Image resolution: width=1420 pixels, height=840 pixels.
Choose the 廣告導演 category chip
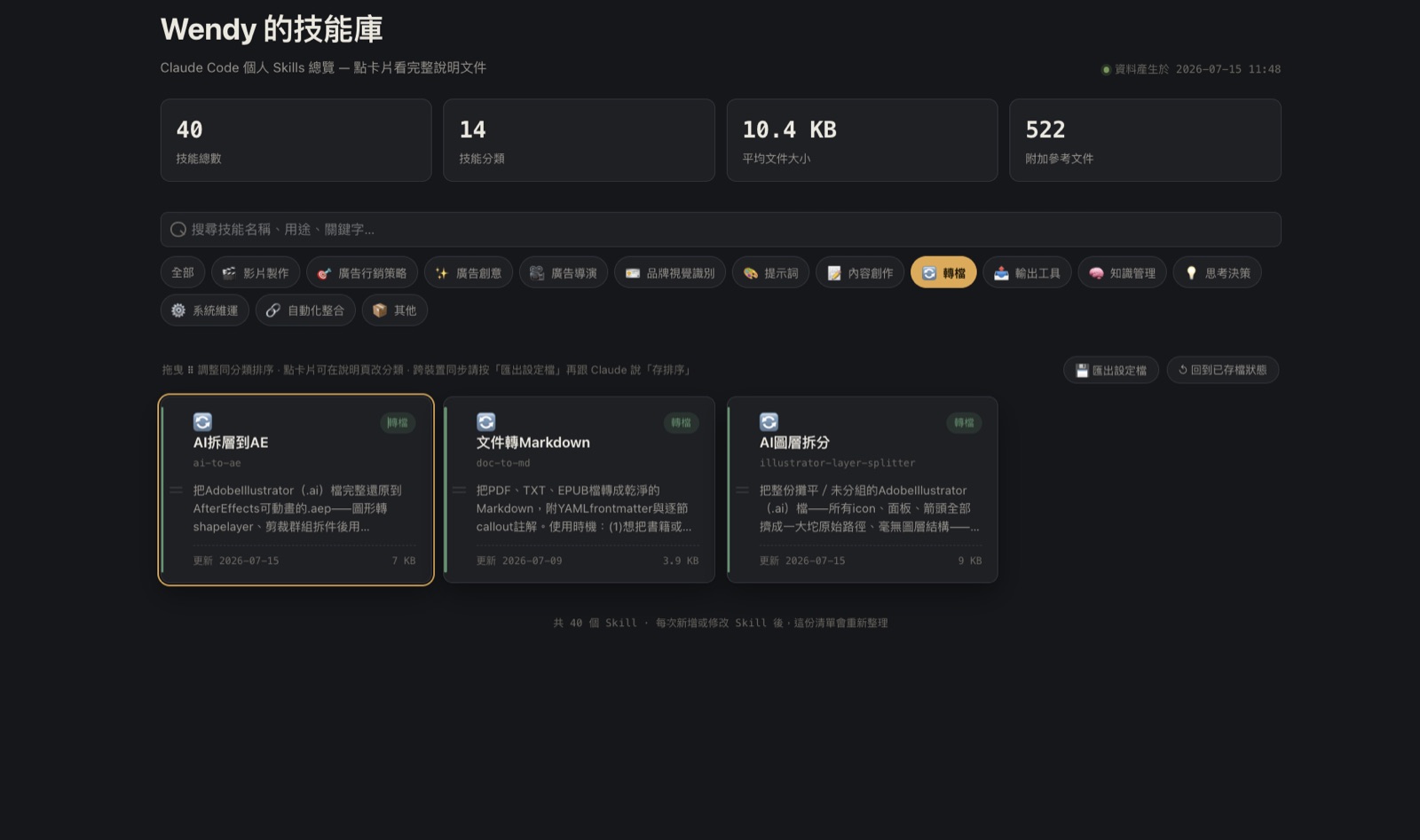[x=564, y=272]
